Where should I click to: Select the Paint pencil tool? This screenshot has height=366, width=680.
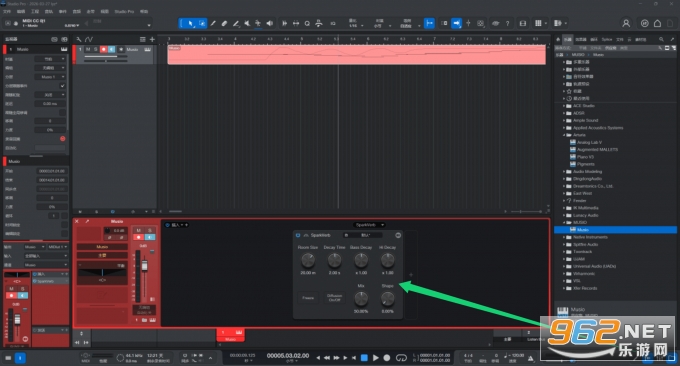pos(235,23)
